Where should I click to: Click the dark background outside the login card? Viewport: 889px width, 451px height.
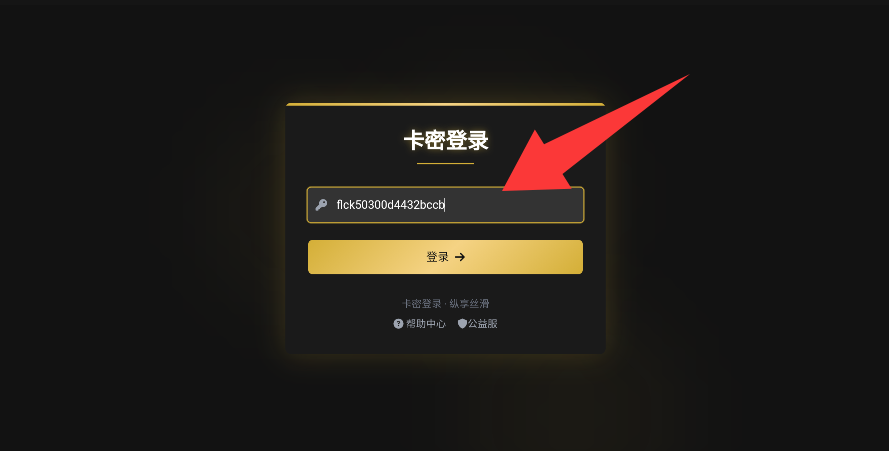click(x=142, y=227)
